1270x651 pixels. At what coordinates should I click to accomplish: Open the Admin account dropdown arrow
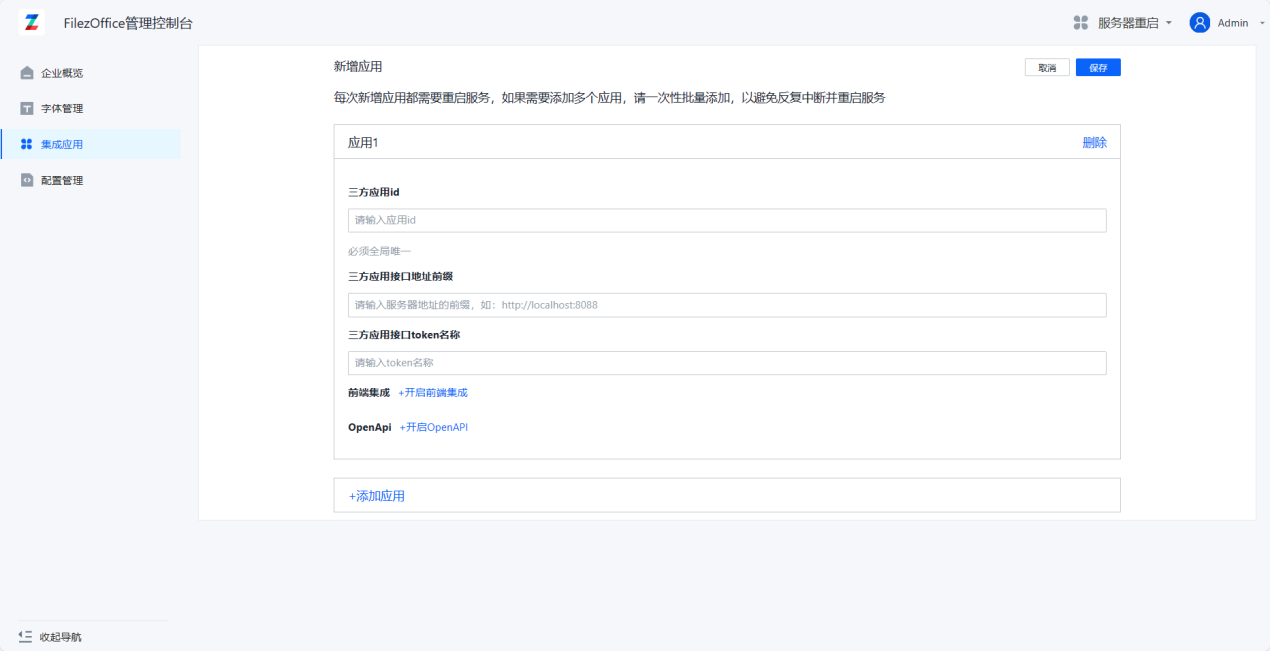pos(1261,23)
